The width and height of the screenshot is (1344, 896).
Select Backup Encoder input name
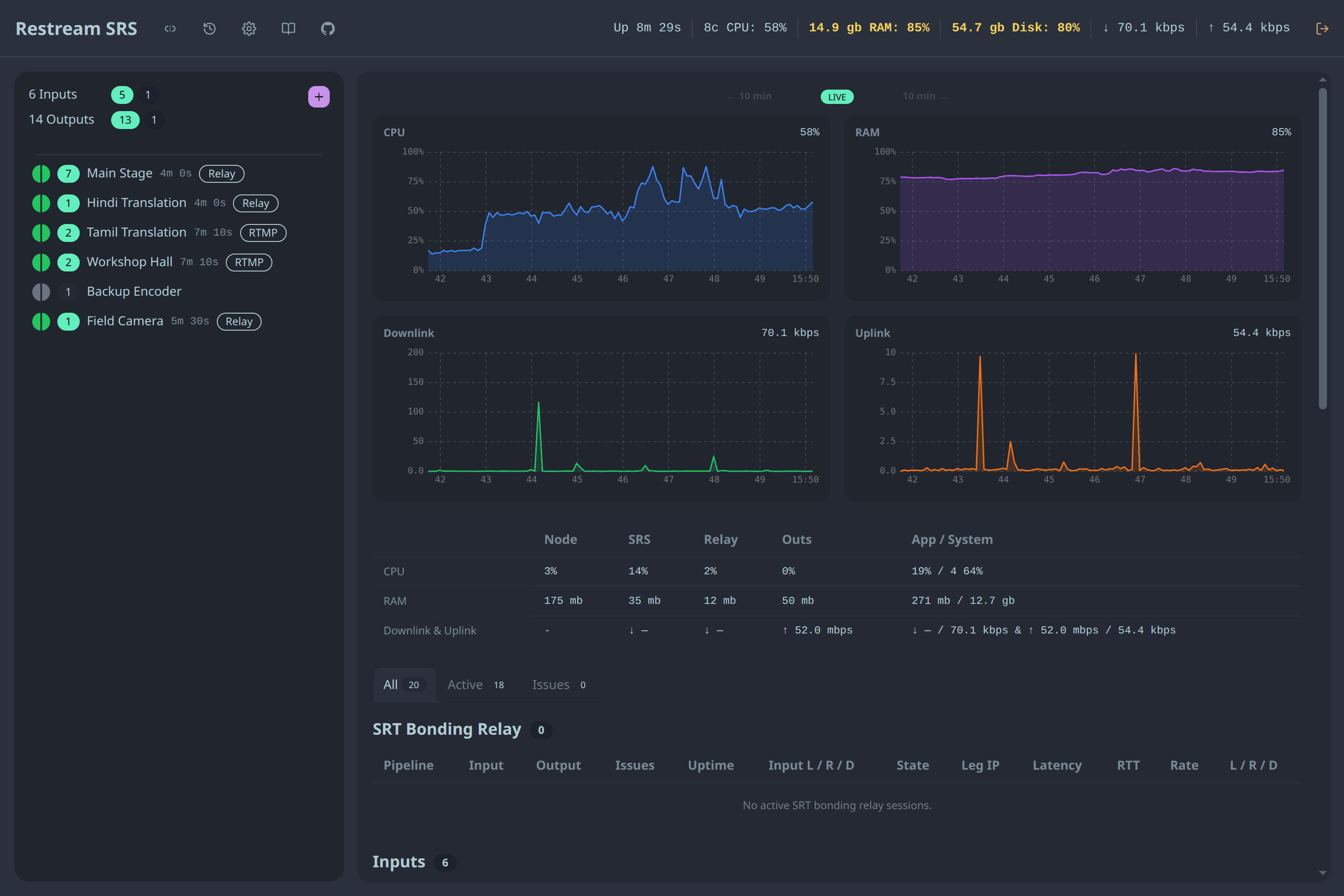(x=134, y=292)
